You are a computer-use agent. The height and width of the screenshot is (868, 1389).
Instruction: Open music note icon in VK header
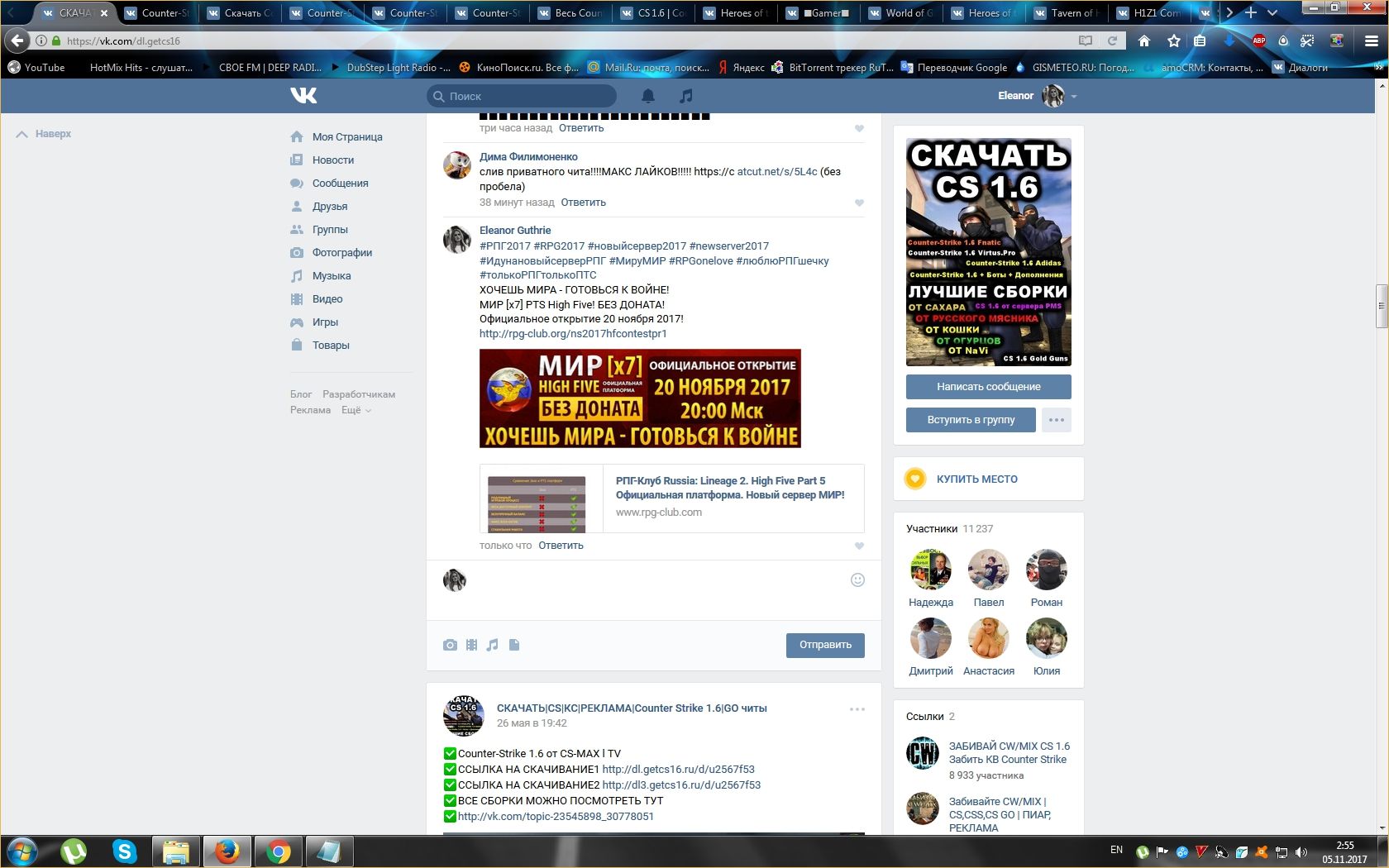pyautogui.click(x=685, y=96)
